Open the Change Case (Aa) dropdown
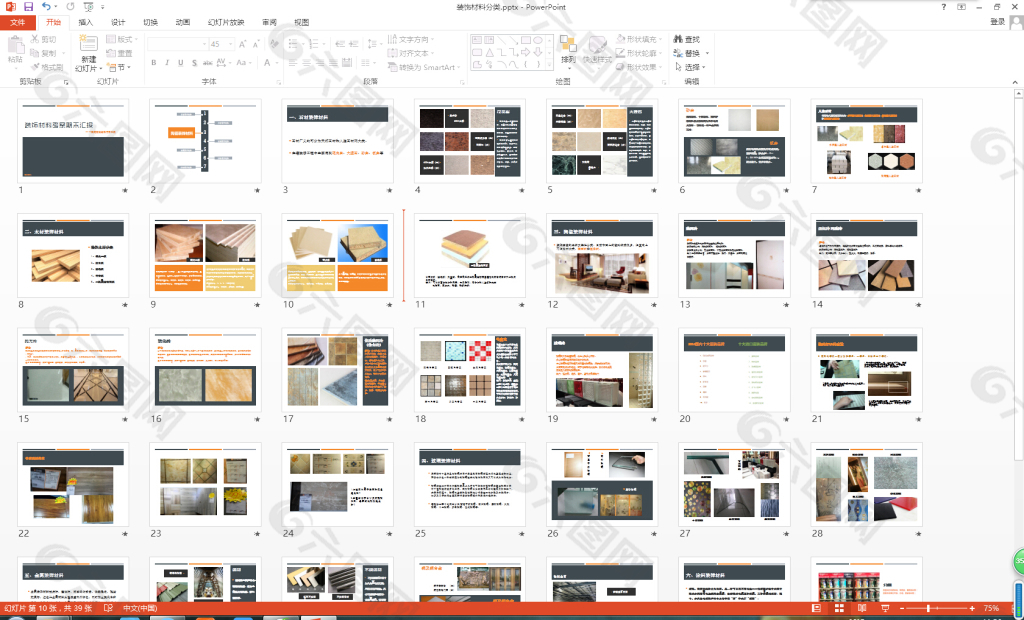Screen dimensions: 1024x620 point(243,63)
